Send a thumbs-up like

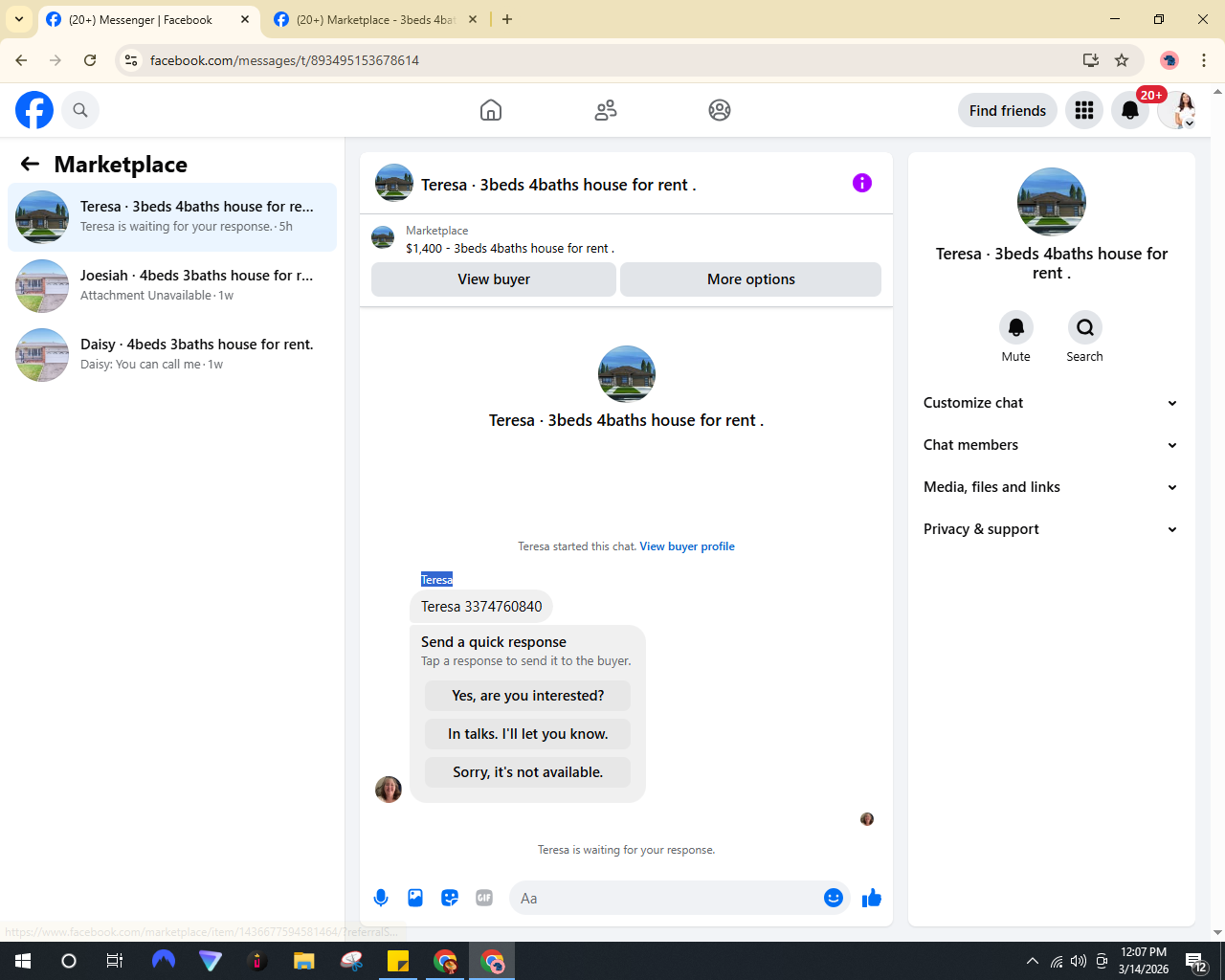pyautogui.click(x=872, y=898)
